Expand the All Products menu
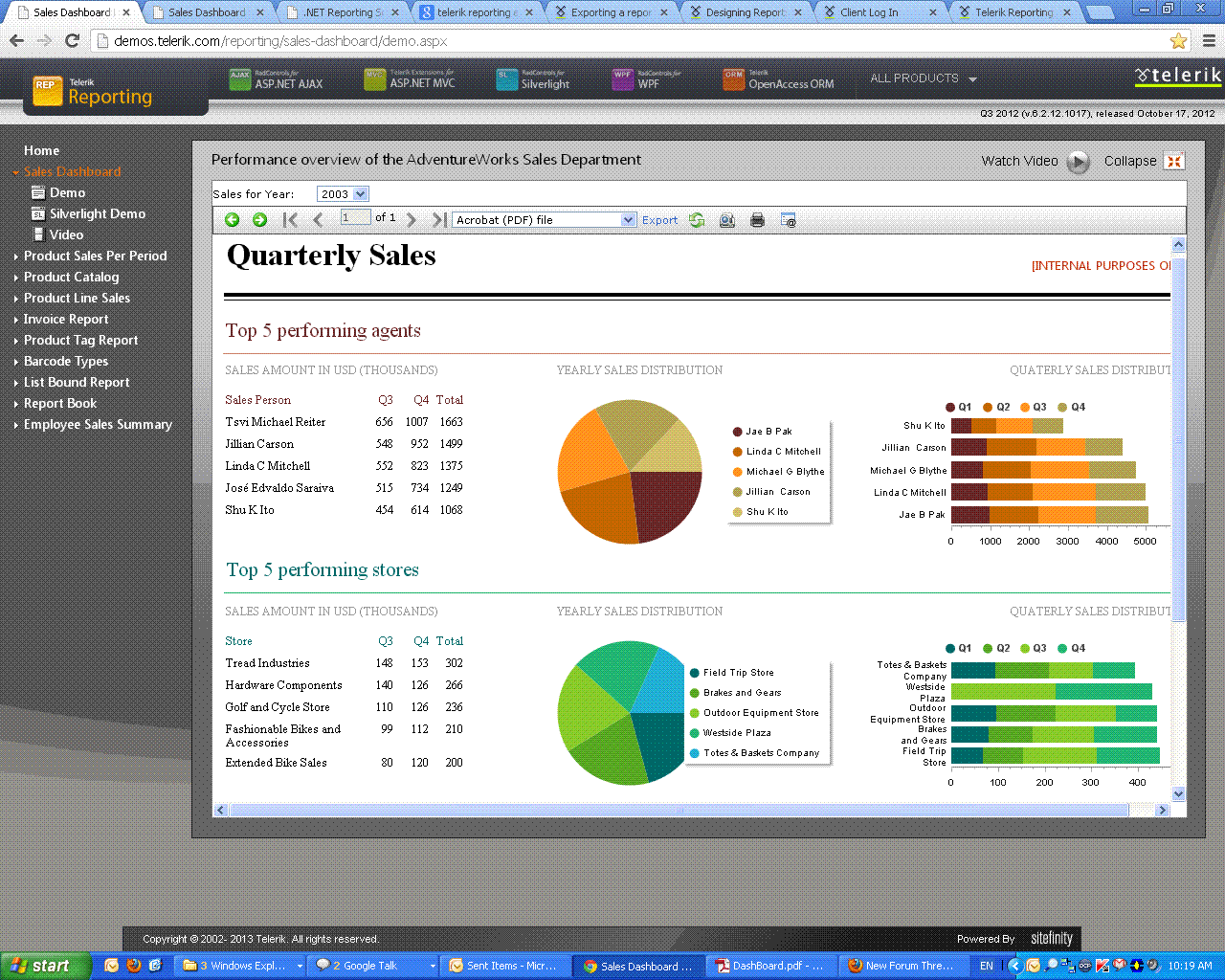The width and height of the screenshot is (1225, 980). [924, 78]
